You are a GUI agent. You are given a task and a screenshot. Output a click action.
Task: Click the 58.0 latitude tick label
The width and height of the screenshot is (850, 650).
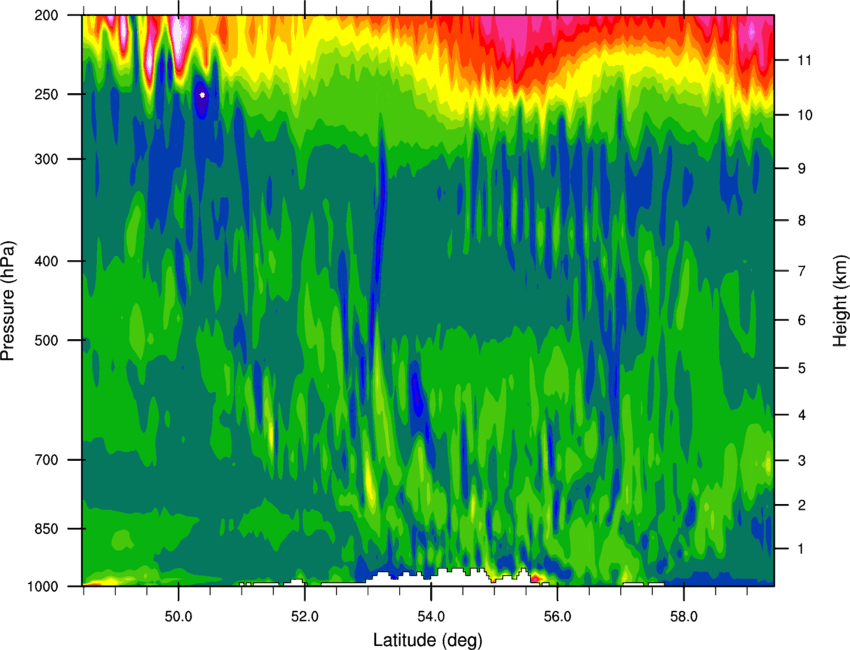pyautogui.click(x=684, y=617)
